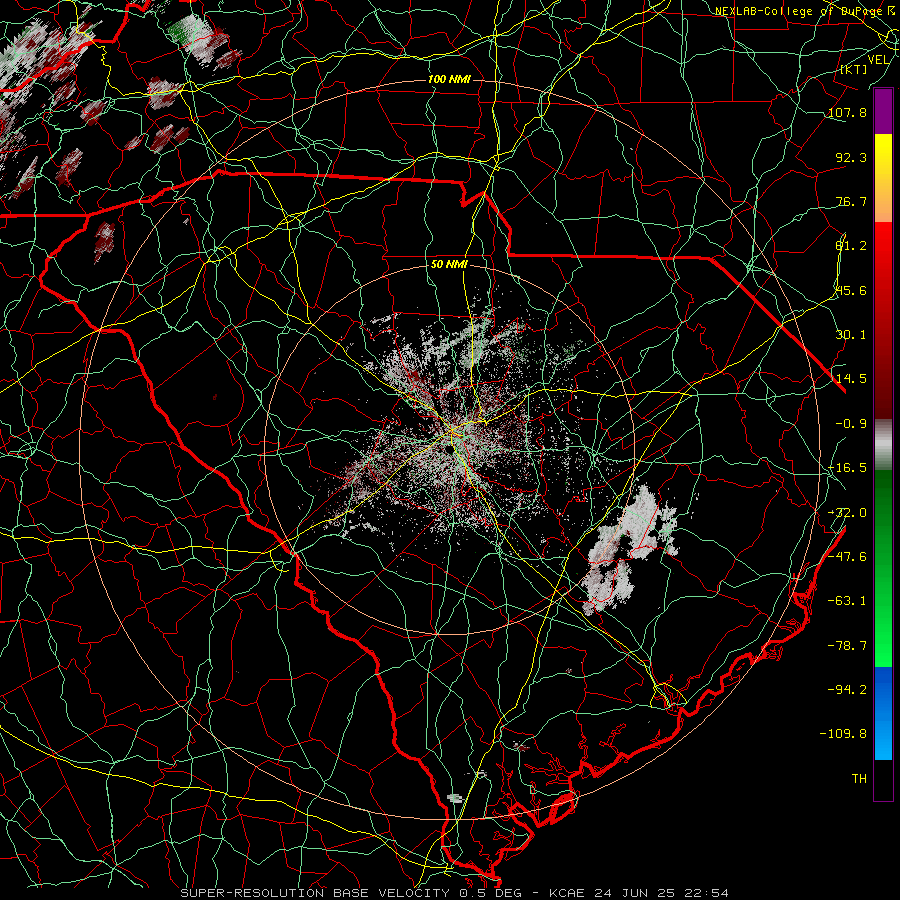Click the blue segment of the color bar
This screenshot has height=900, width=900.
(x=883, y=713)
